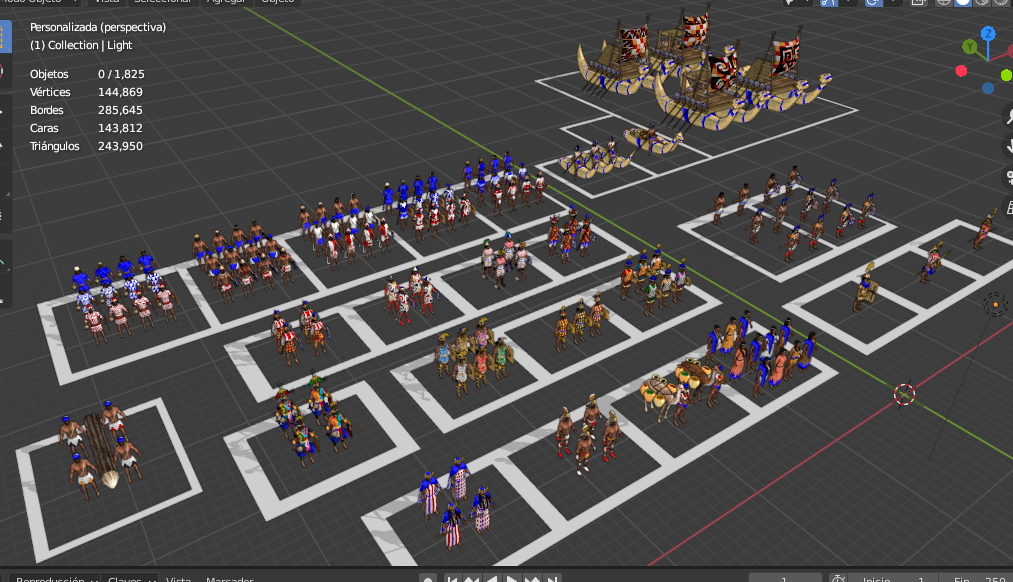Viewport: 1013px width, 582px height.
Task: Click the Inicio start frame field
Action: 893,578
